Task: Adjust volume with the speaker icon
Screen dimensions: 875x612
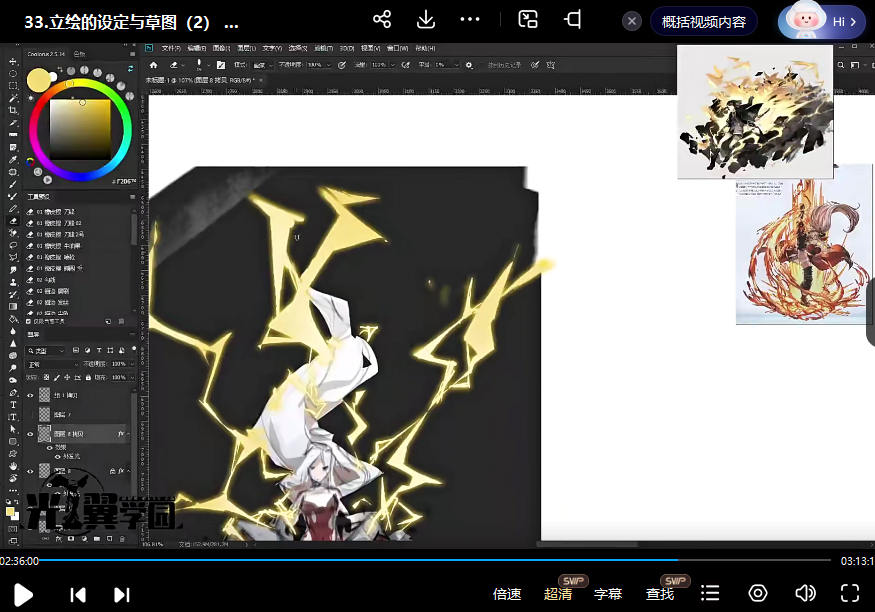Action: click(804, 594)
